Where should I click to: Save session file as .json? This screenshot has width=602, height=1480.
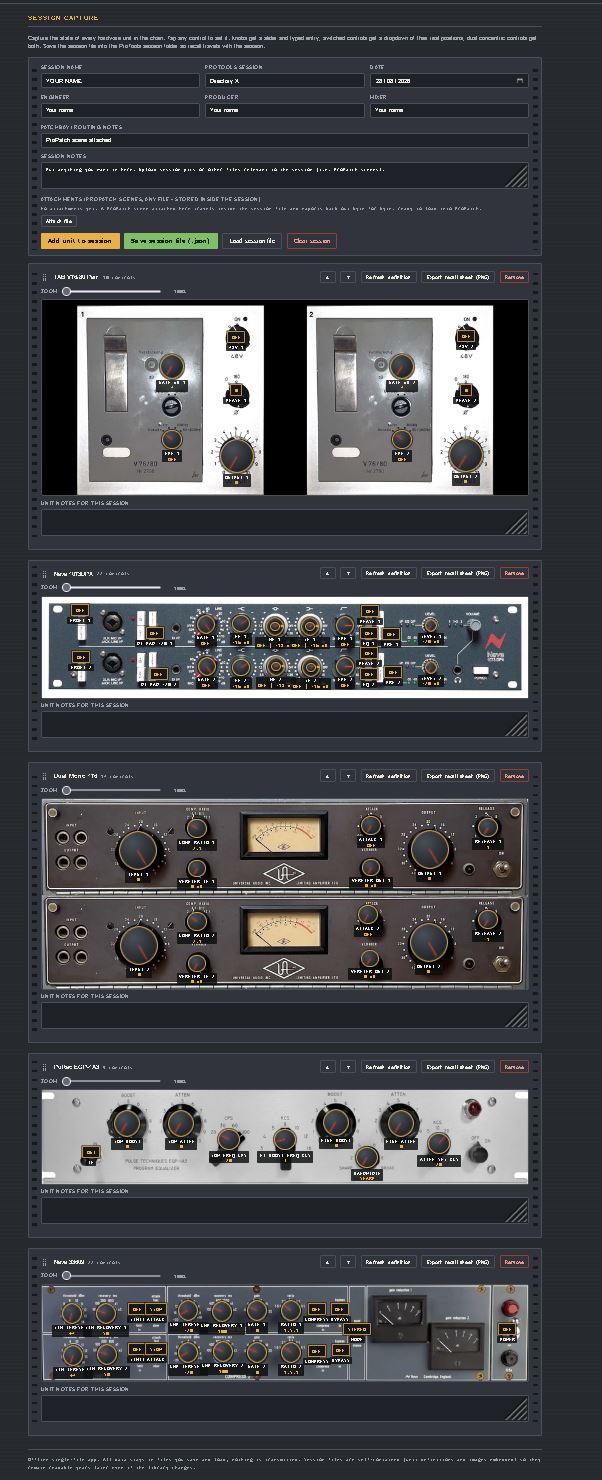[171, 241]
